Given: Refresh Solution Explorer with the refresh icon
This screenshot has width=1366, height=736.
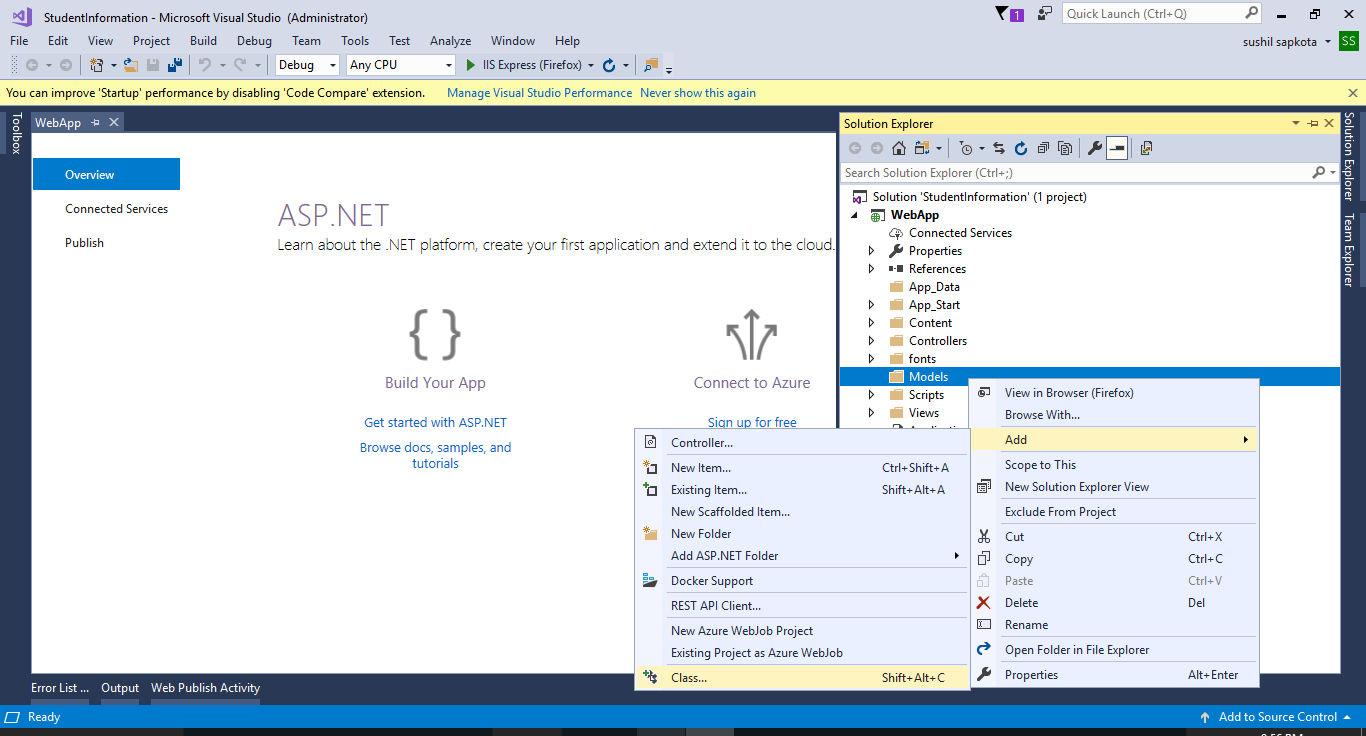Looking at the screenshot, I should (1021, 148).
